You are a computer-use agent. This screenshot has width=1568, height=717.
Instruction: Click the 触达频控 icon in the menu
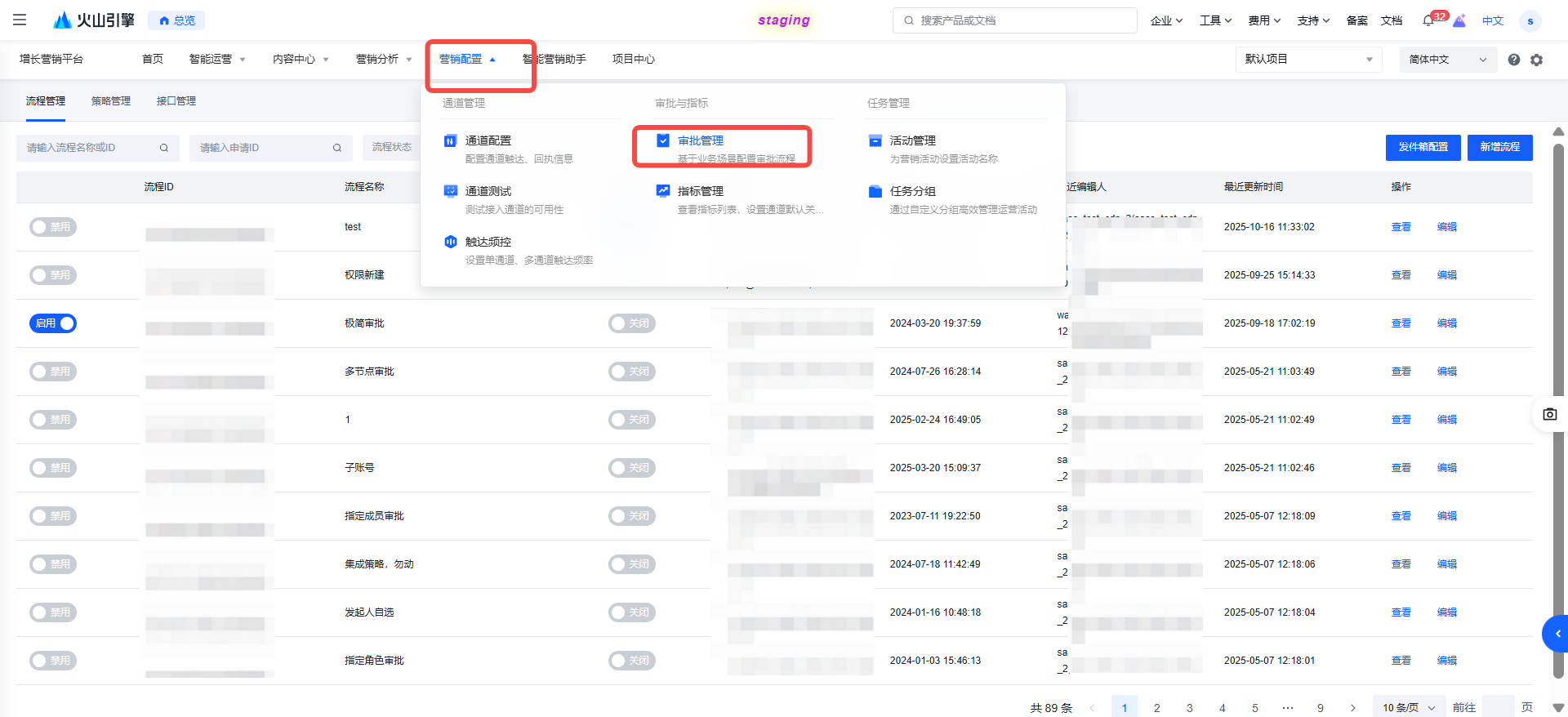click(x=450, y=242)
